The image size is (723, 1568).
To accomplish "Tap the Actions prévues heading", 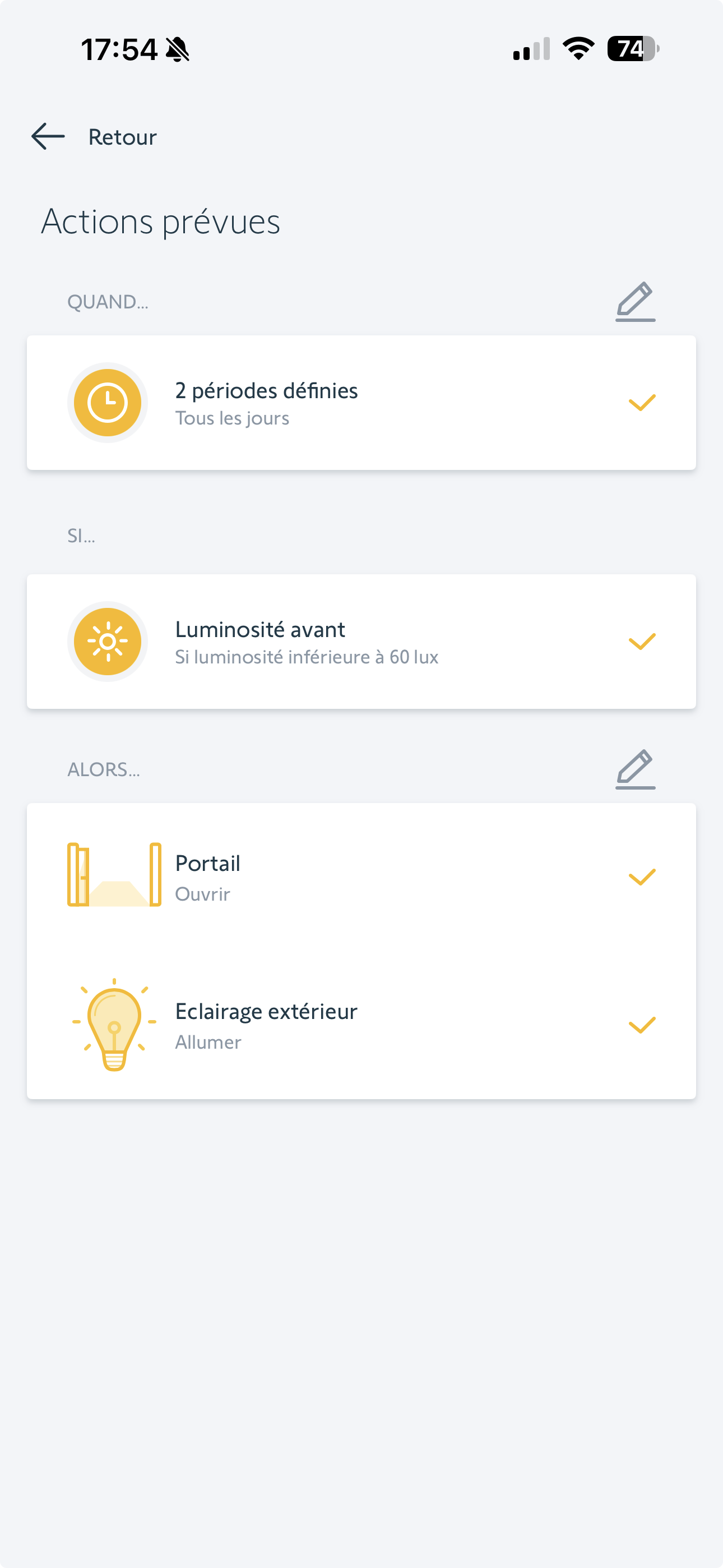I will pos(161,222).
